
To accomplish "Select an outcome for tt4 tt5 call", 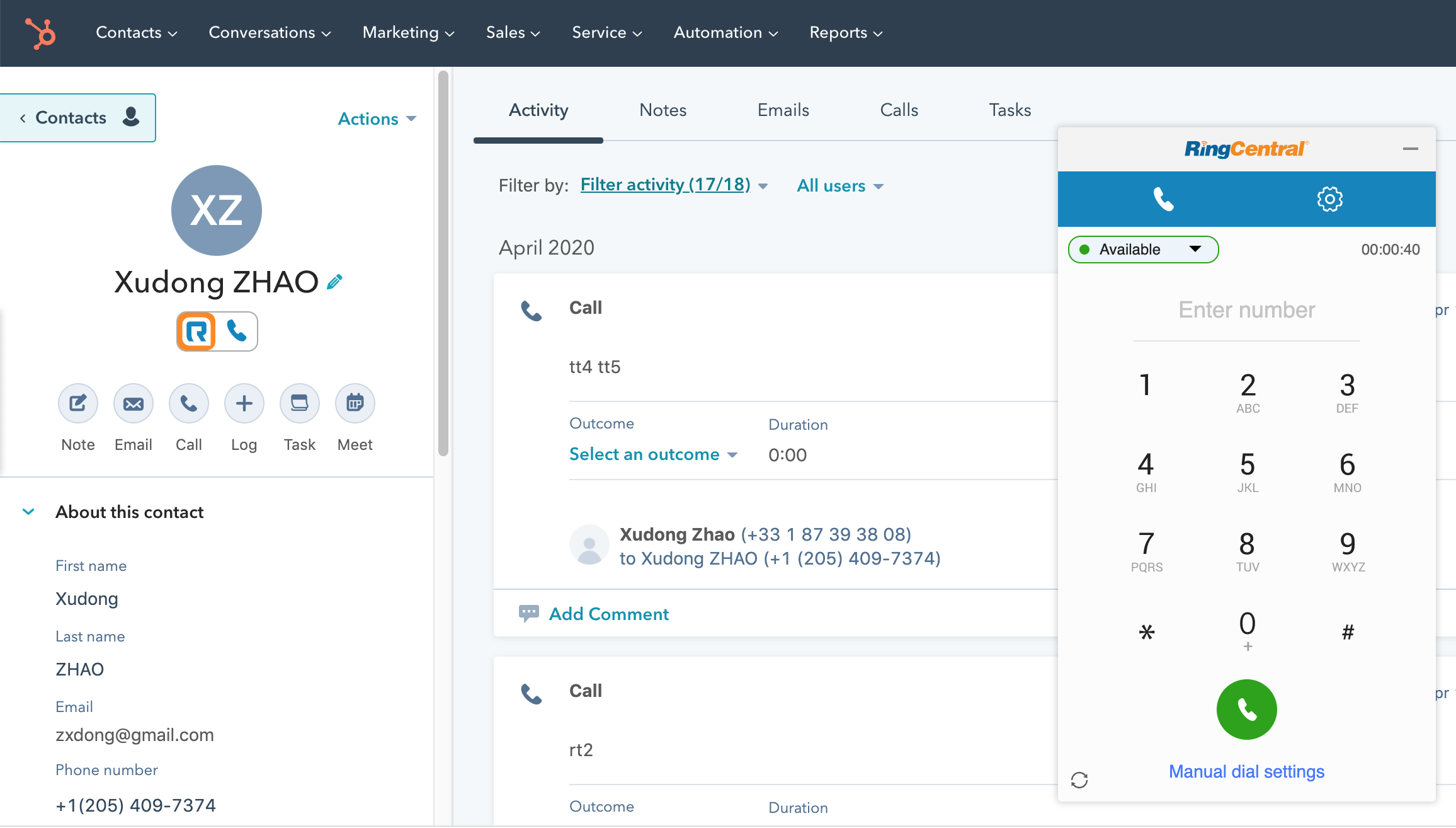I will coord(653,454).
